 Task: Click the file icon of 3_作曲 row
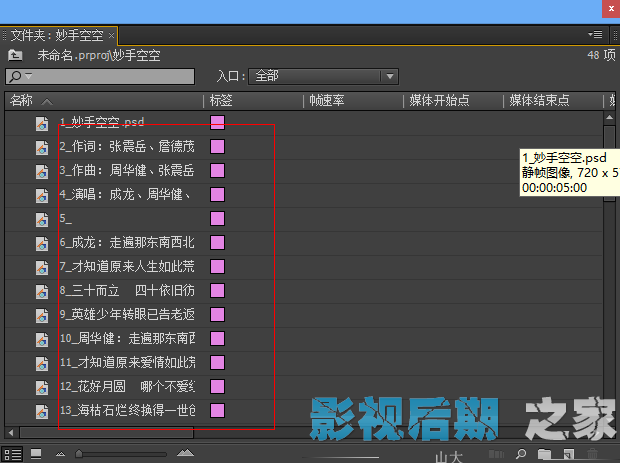click(x=42, y=172)
